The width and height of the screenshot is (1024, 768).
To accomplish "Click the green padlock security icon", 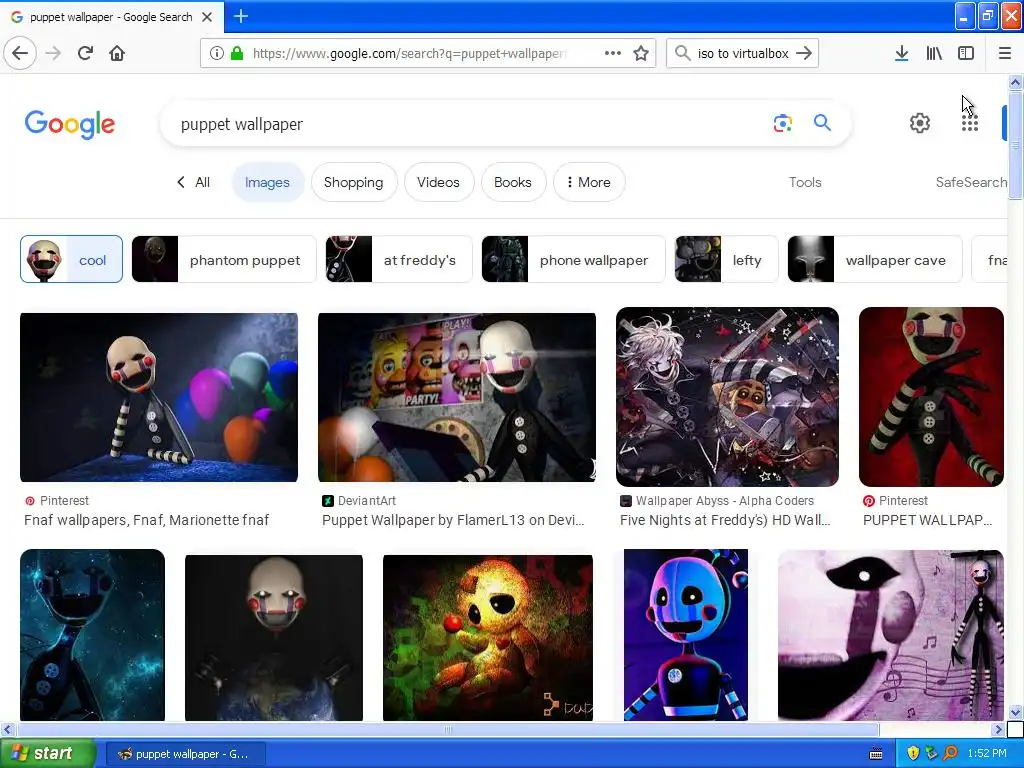I will click(237, 53).
